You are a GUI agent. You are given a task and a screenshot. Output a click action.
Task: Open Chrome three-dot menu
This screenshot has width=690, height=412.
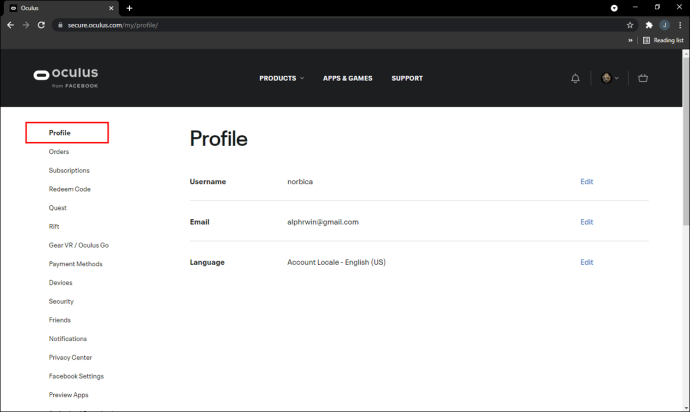(680, 25)
